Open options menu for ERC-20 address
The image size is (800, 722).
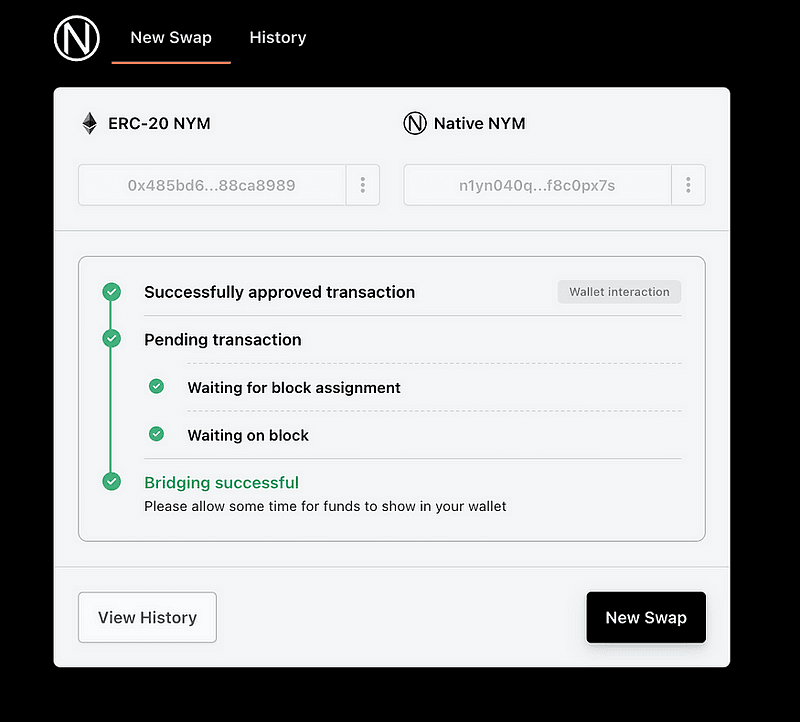click(x=362, y=185)
